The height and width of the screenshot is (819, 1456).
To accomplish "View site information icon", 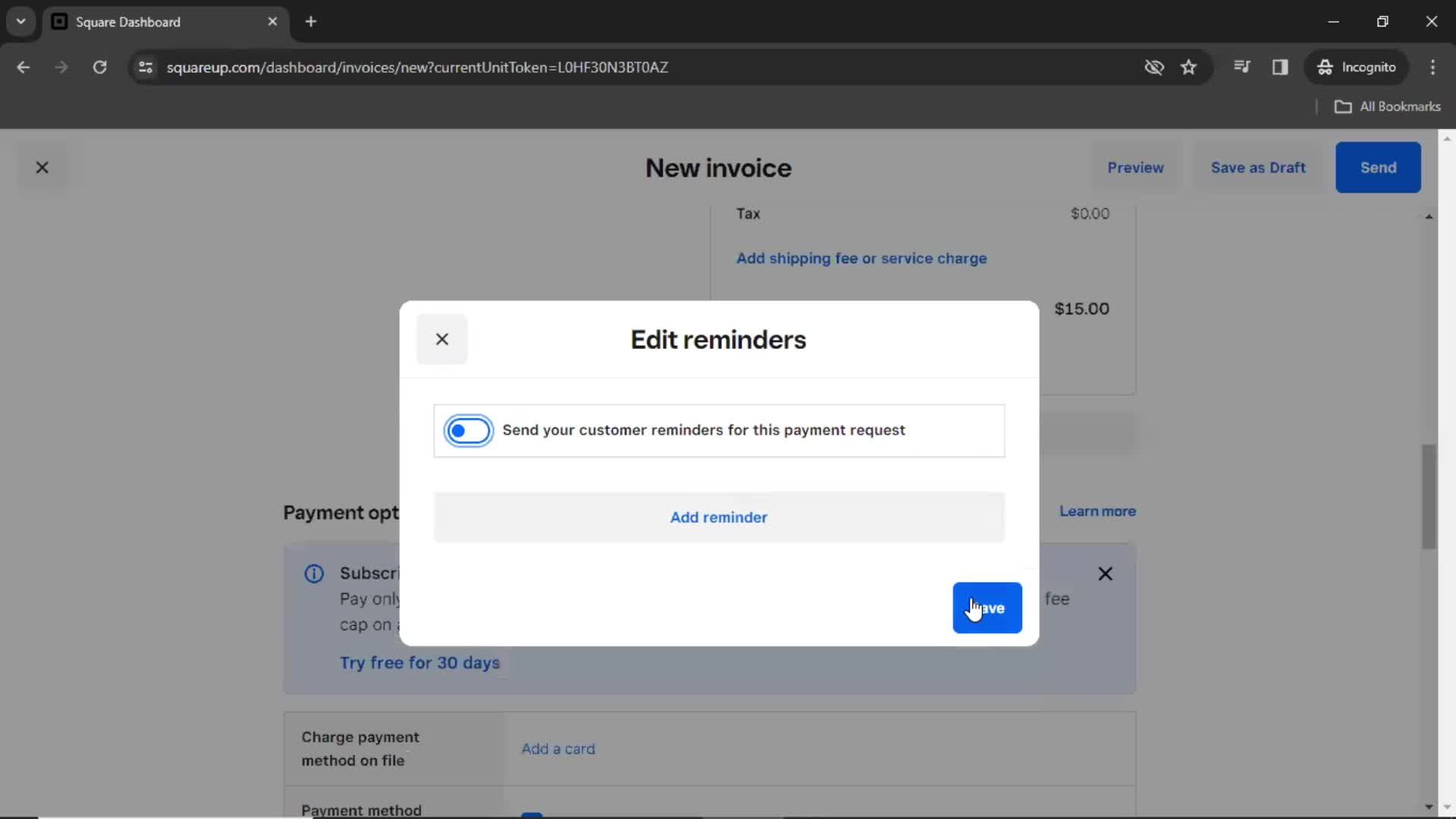I will click(146, 67).
